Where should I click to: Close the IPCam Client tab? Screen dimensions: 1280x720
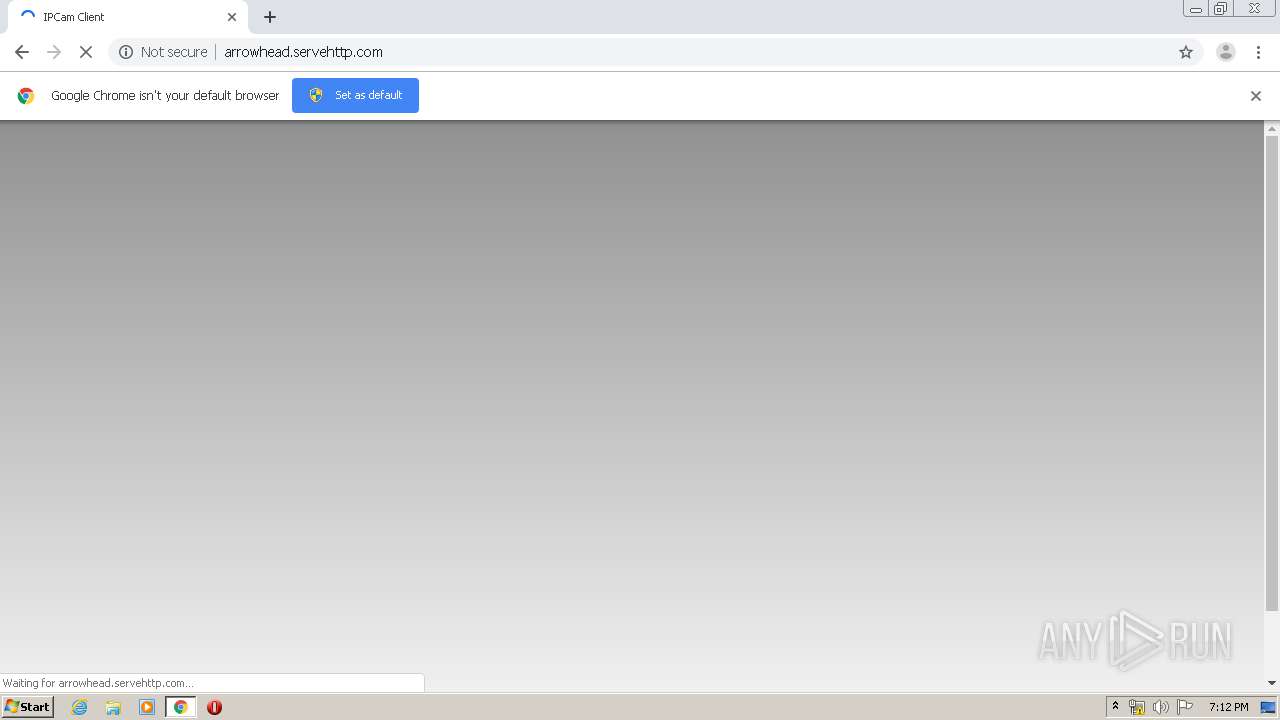(x=232, y=17)
